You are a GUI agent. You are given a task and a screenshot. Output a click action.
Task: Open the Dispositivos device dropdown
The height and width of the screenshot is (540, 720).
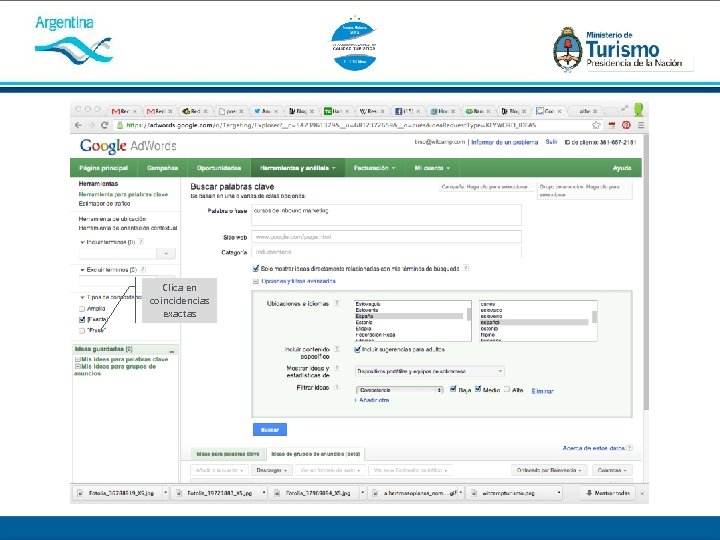[x=429, y=371]
